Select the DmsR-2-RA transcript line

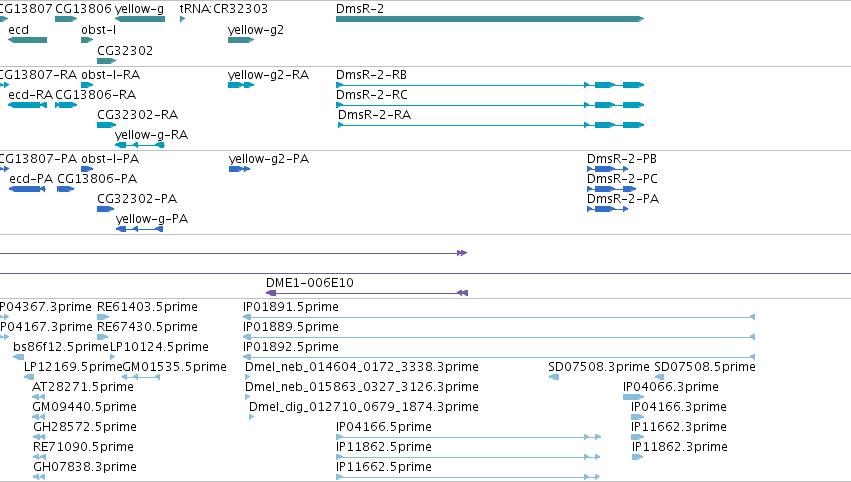tap(491, 125)
